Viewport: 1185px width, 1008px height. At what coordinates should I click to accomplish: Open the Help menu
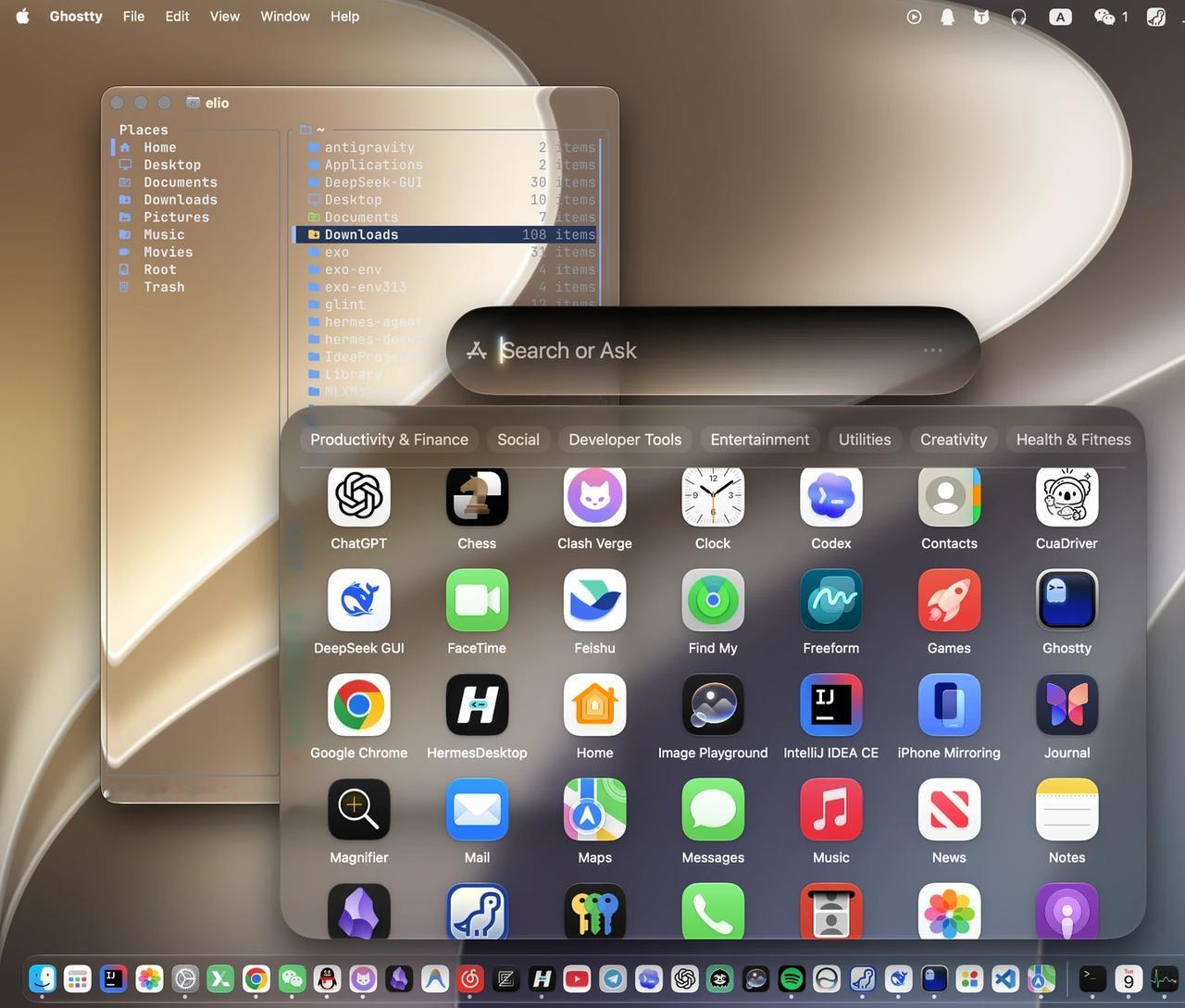pos(344,17)
